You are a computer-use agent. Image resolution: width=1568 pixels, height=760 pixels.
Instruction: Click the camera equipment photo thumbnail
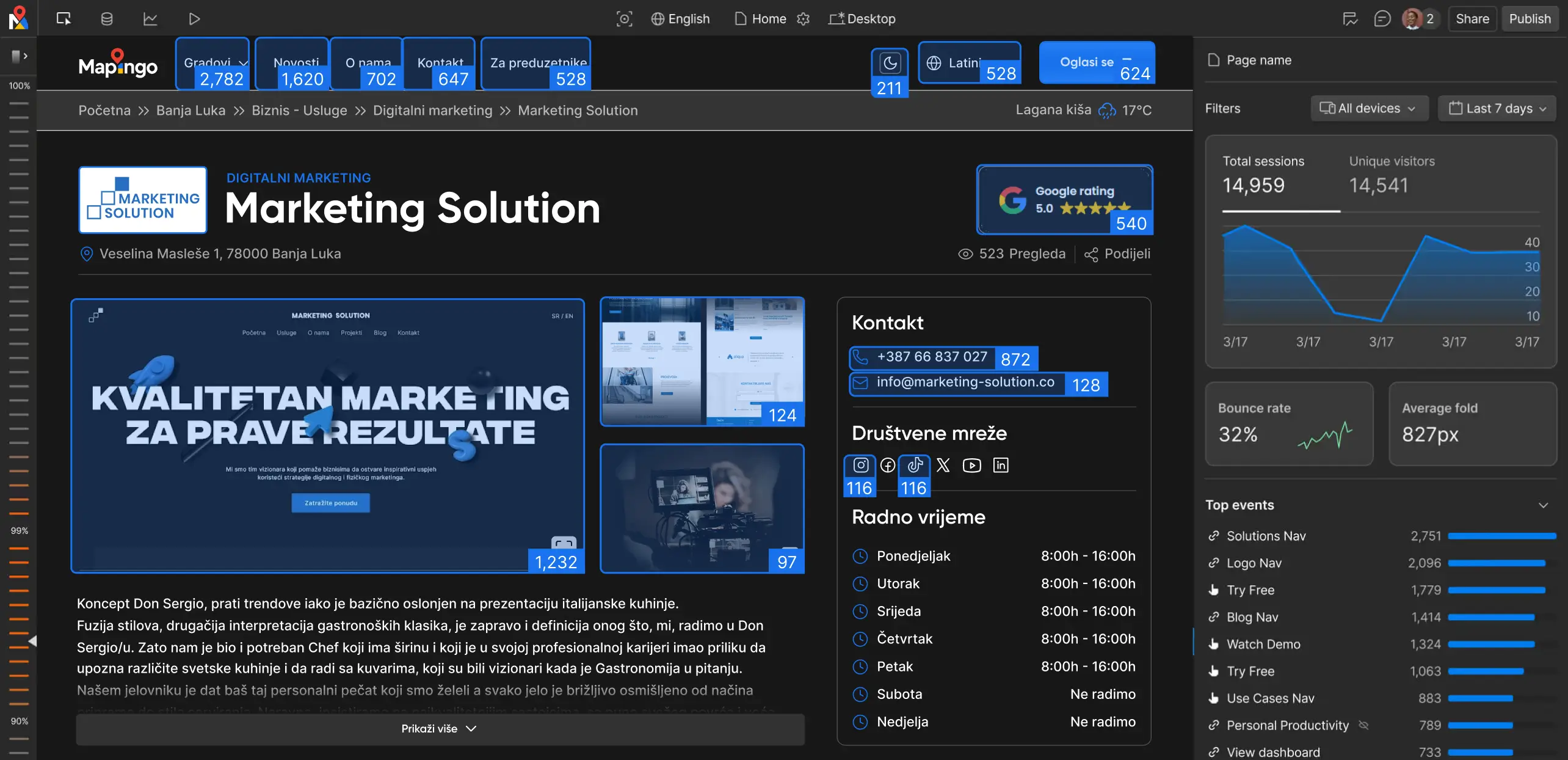point(702,508)
